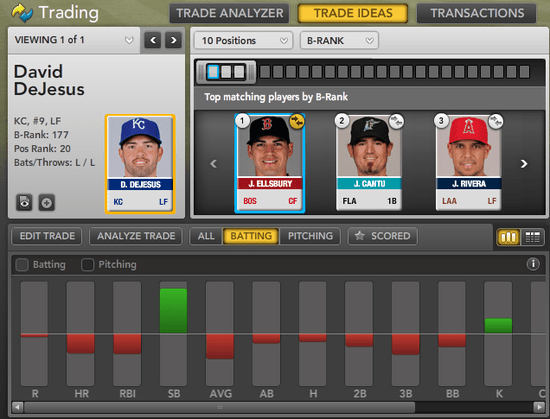The width and height of the screenshot is (550, 419).
Task: Select the J. Rivera player card
Action: [469, 163]
